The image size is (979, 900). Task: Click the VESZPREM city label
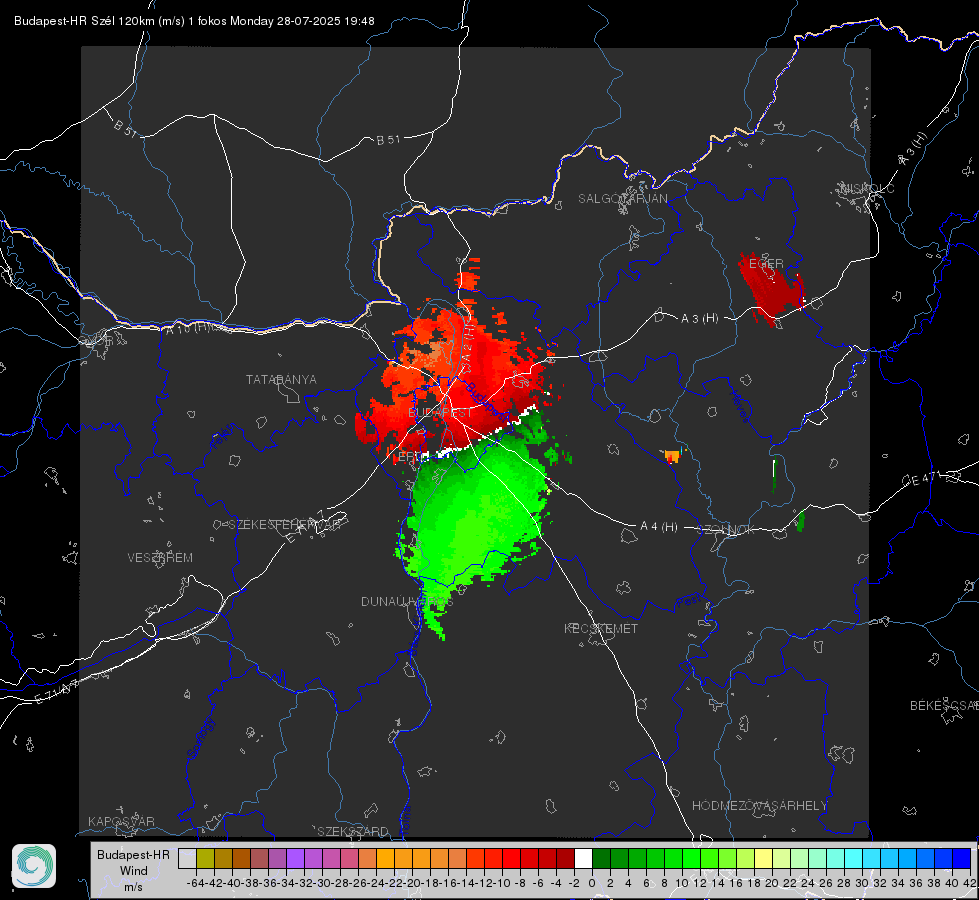pyautogui.click(x=160, y=558)
